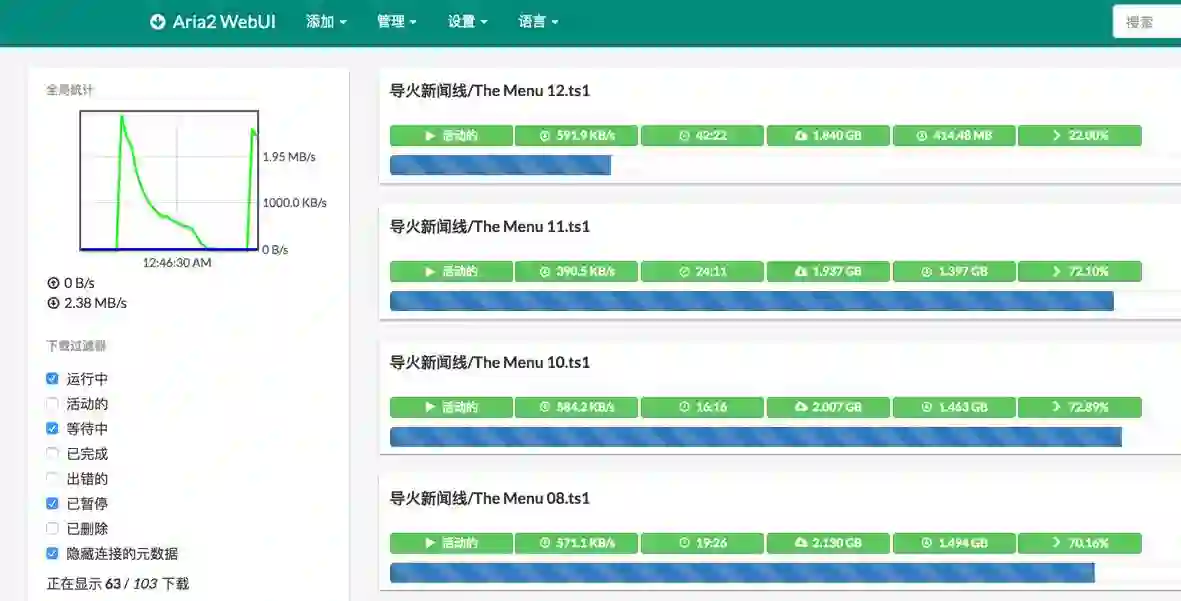Click the 42:22 remaining time badge for The Menu 12

coord(702,136)
